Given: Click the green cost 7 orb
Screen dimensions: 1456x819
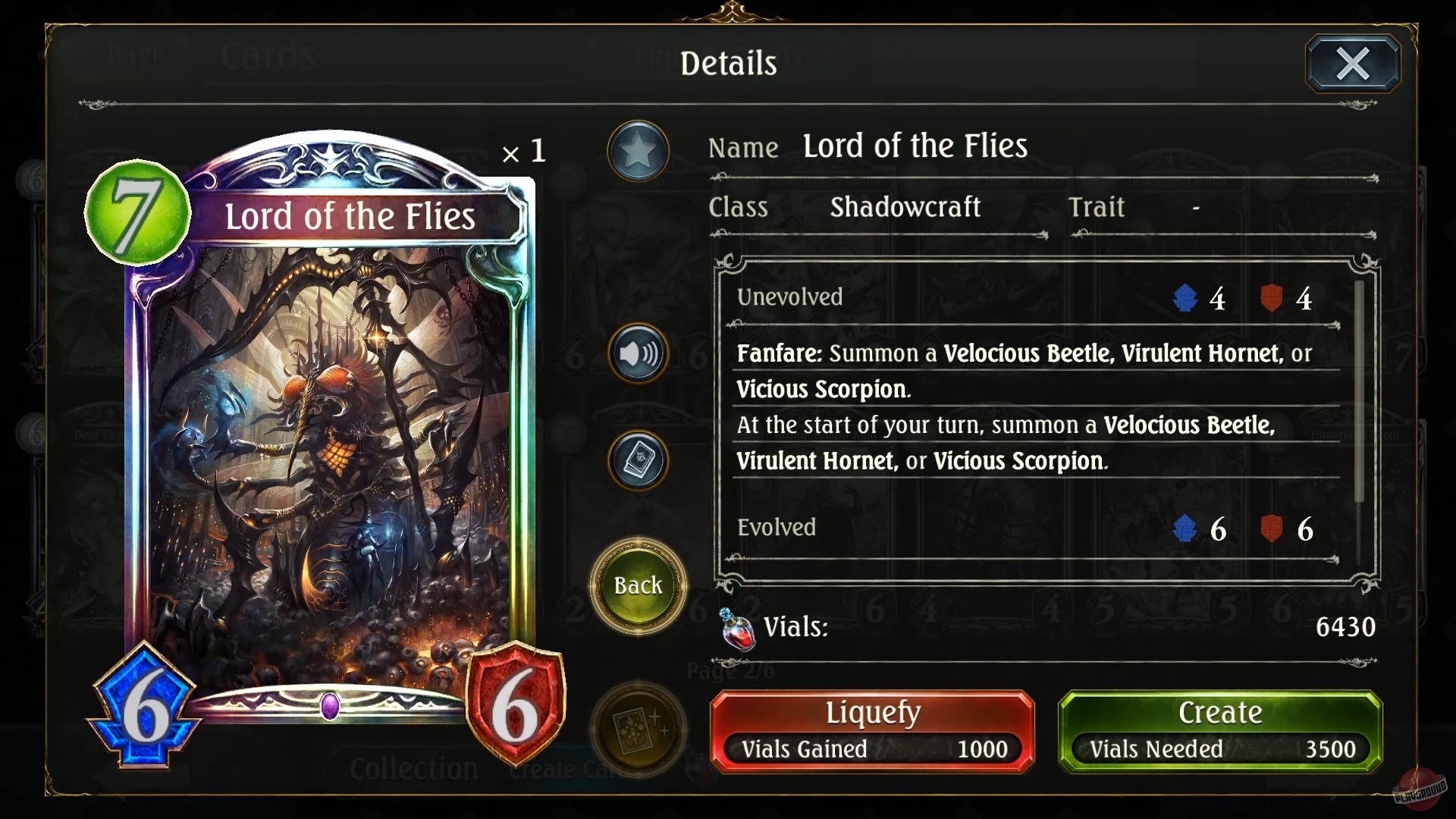Looking at the screenshot, I should coord(137,212).
